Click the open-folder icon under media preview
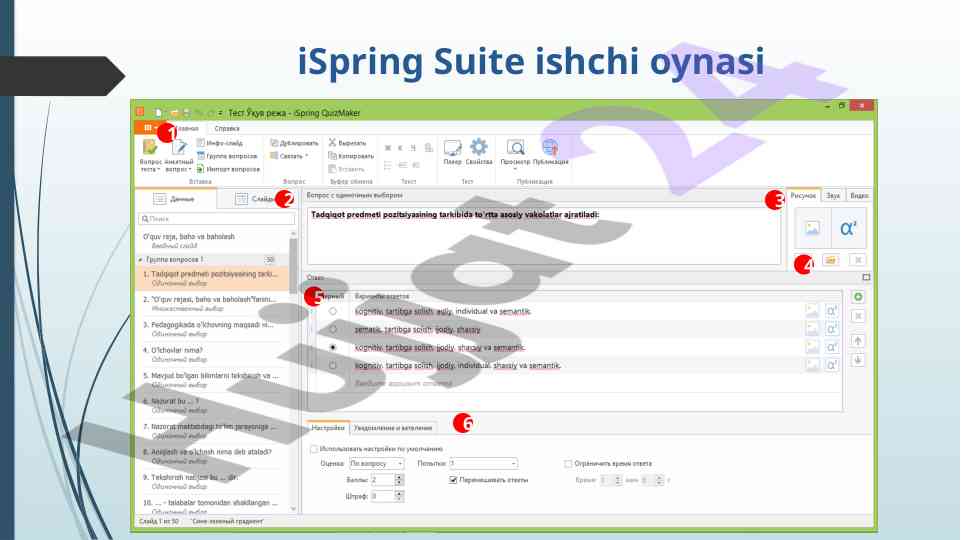Screen dimensions: 961x540 830,260
